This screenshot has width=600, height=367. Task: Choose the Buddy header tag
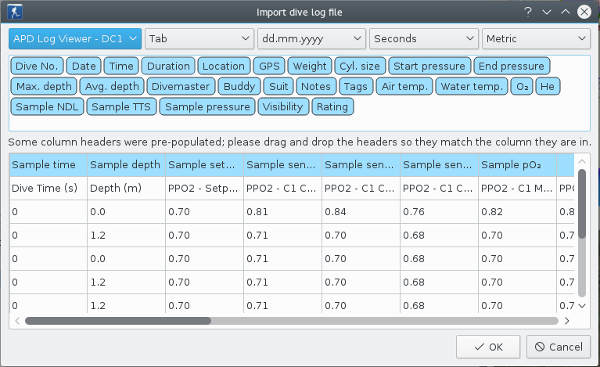coord(239,86)
